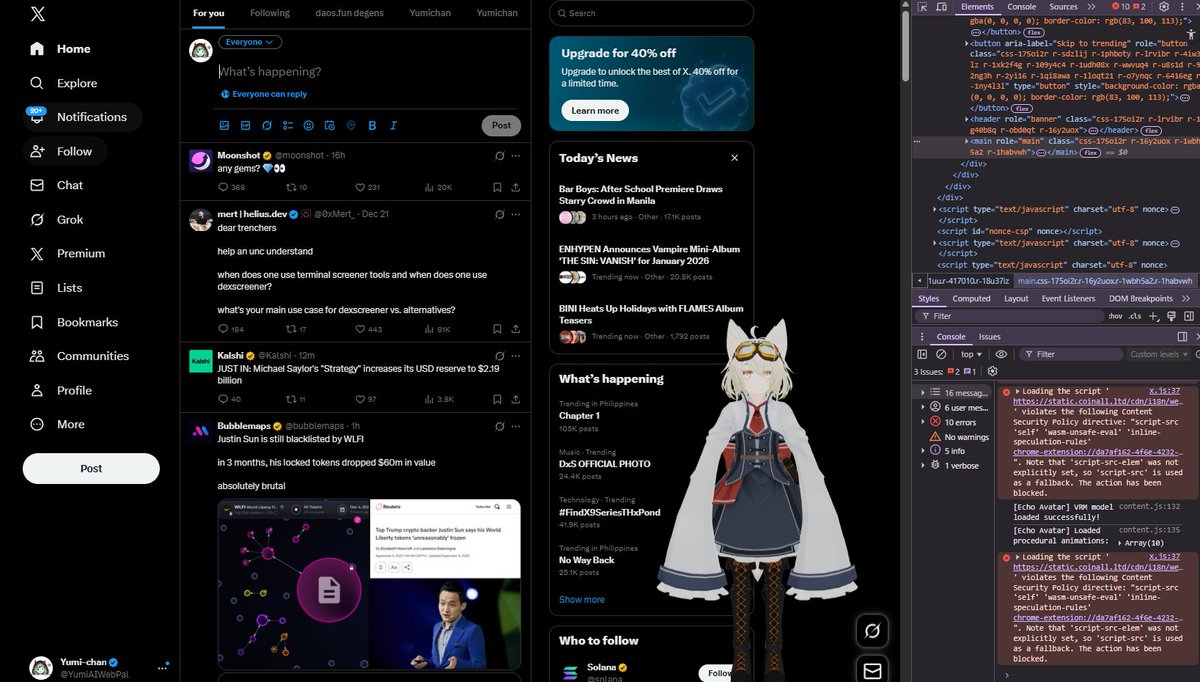1200x682 pixels.
Task: Expand the 10 errors group in console sidebar
Action: (922, 422)
